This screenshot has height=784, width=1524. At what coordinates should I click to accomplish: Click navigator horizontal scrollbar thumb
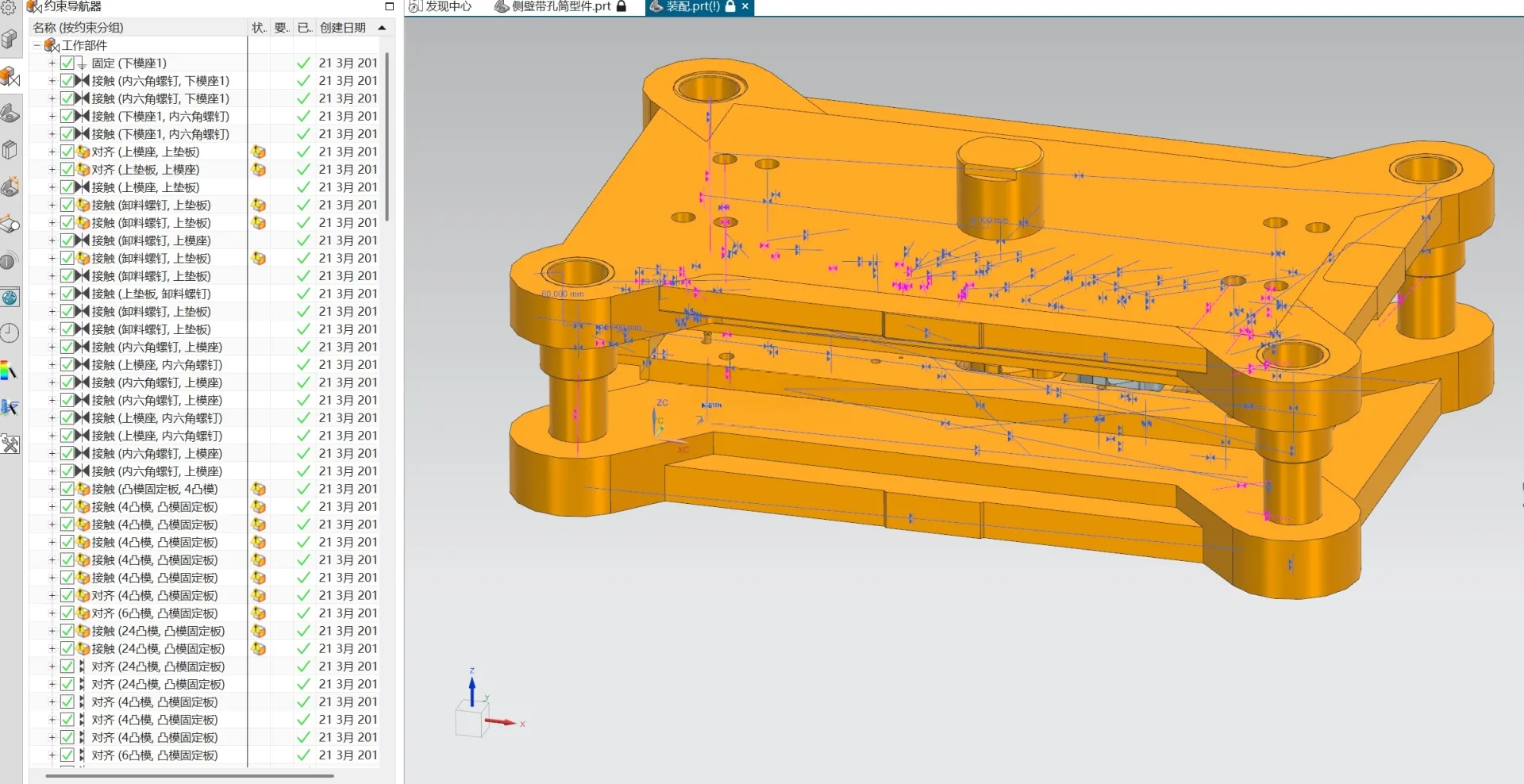coord(189,776)
